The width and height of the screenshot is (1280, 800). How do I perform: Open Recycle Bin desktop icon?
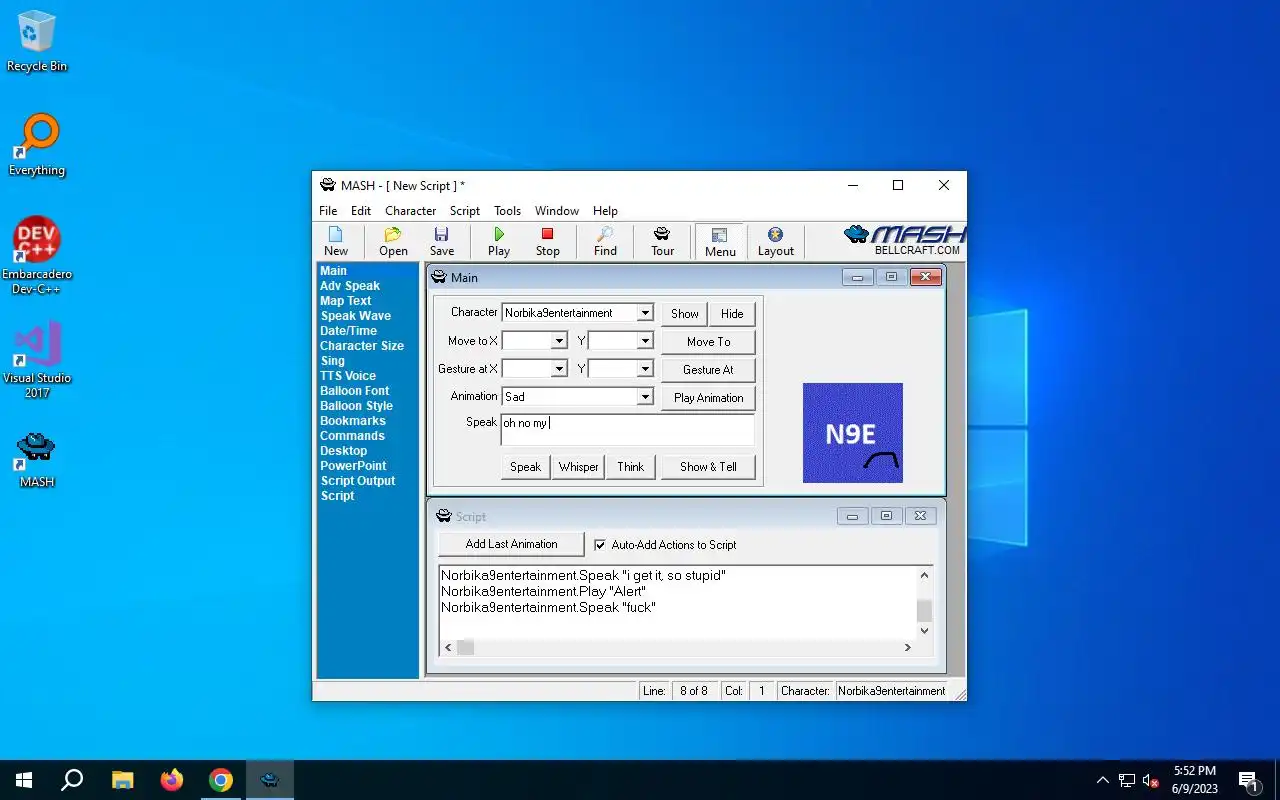(37, 42)
